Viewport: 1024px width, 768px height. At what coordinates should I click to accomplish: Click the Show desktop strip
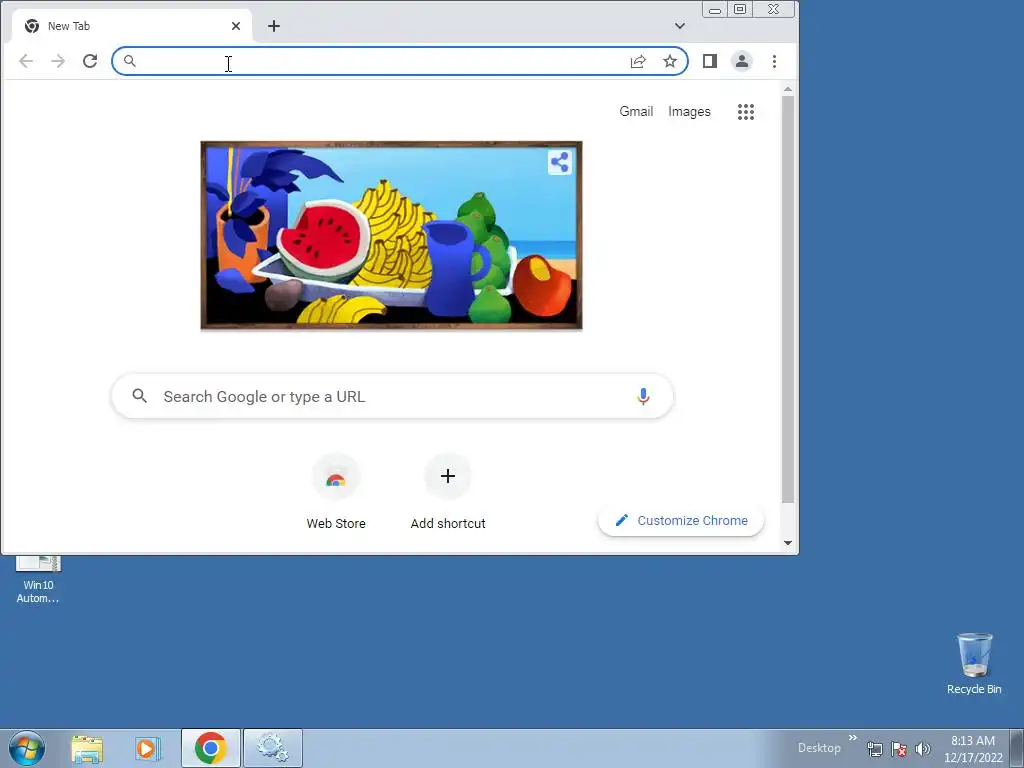pos(1017,748)
